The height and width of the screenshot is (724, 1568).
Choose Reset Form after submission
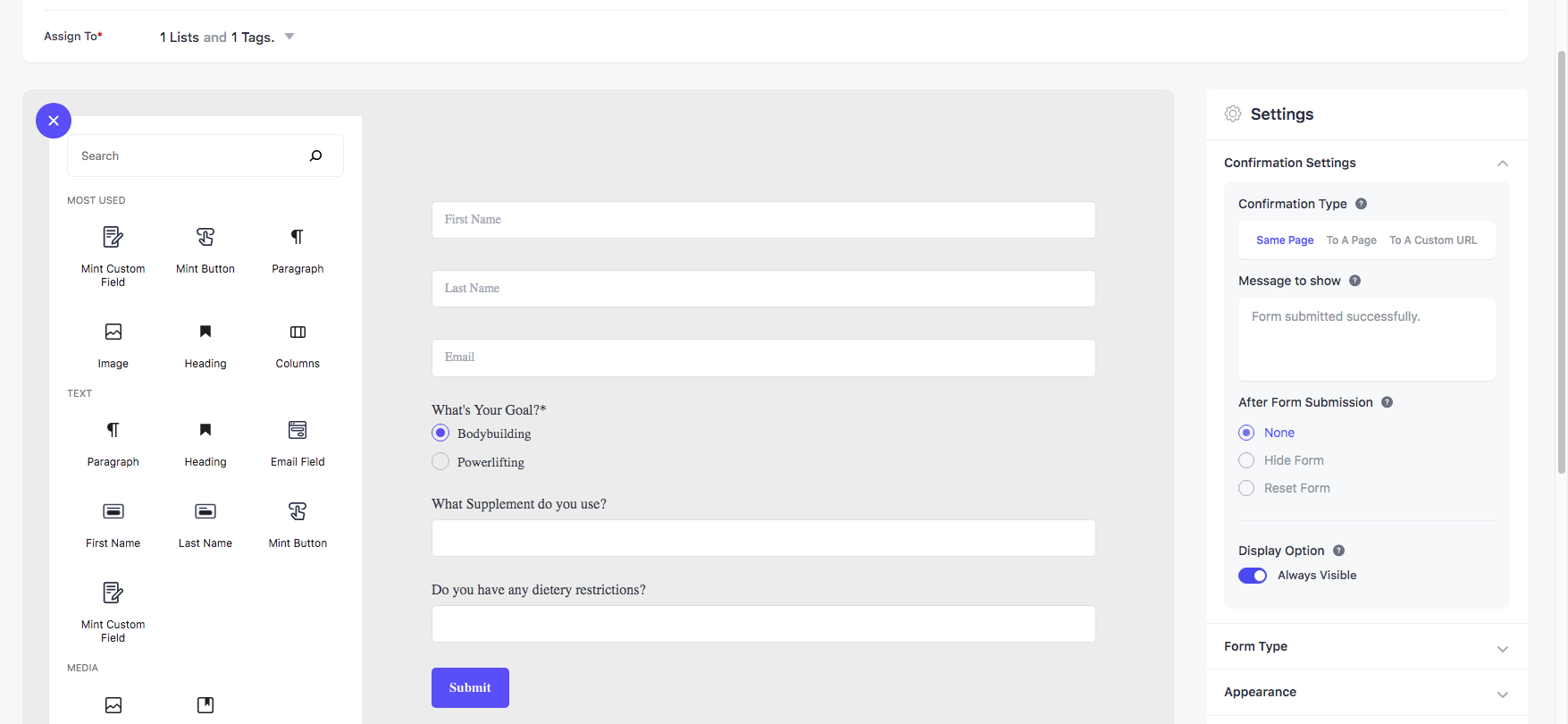[x=1246, y=488]
